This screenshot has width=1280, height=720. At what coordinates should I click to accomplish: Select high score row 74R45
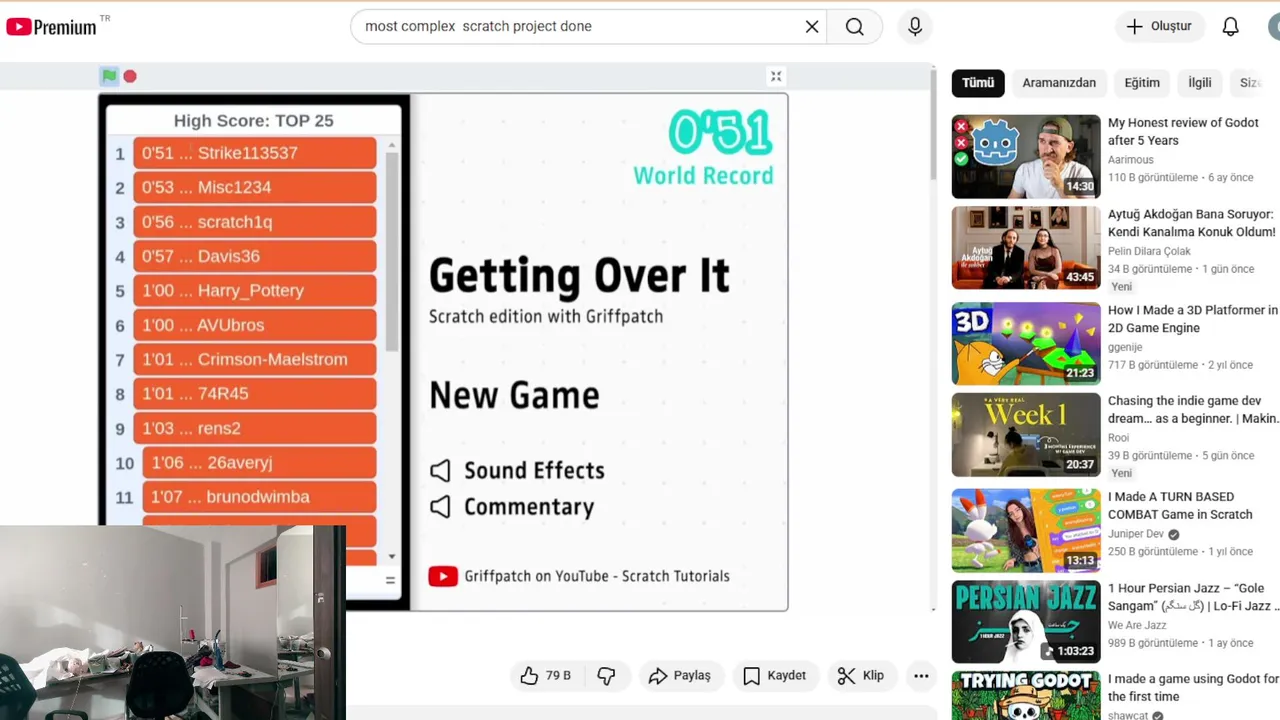click(x=255, y=394)
